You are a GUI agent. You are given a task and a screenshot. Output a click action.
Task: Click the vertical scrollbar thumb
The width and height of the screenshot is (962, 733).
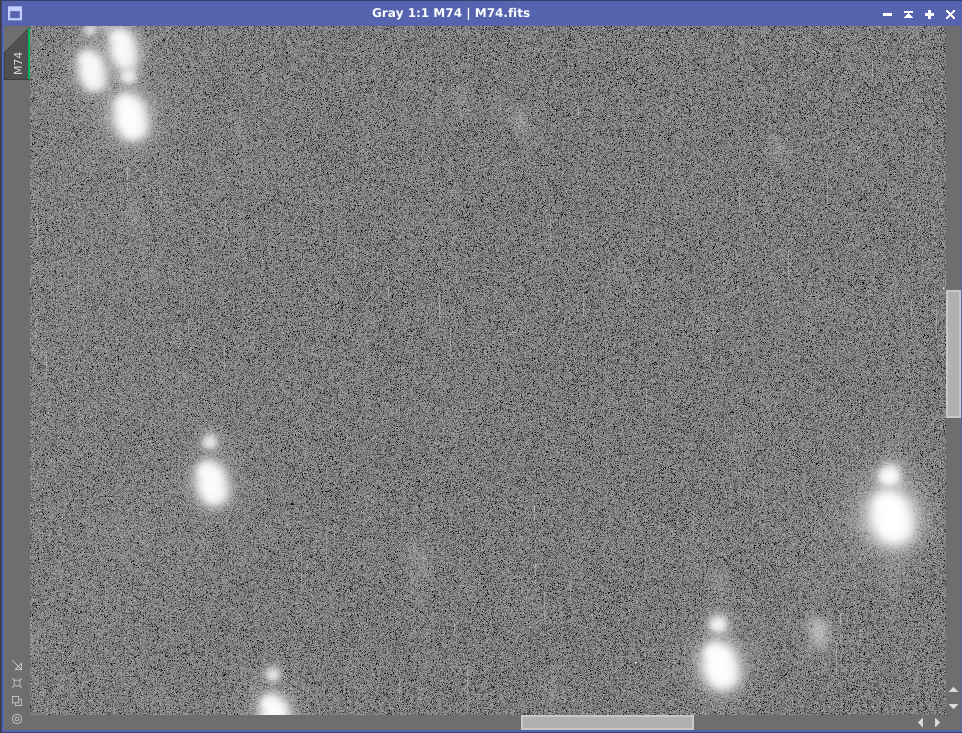pos(953,354)
